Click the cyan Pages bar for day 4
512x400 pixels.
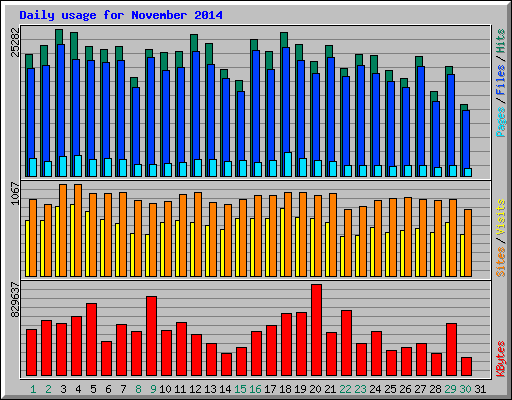coord(78,166)
